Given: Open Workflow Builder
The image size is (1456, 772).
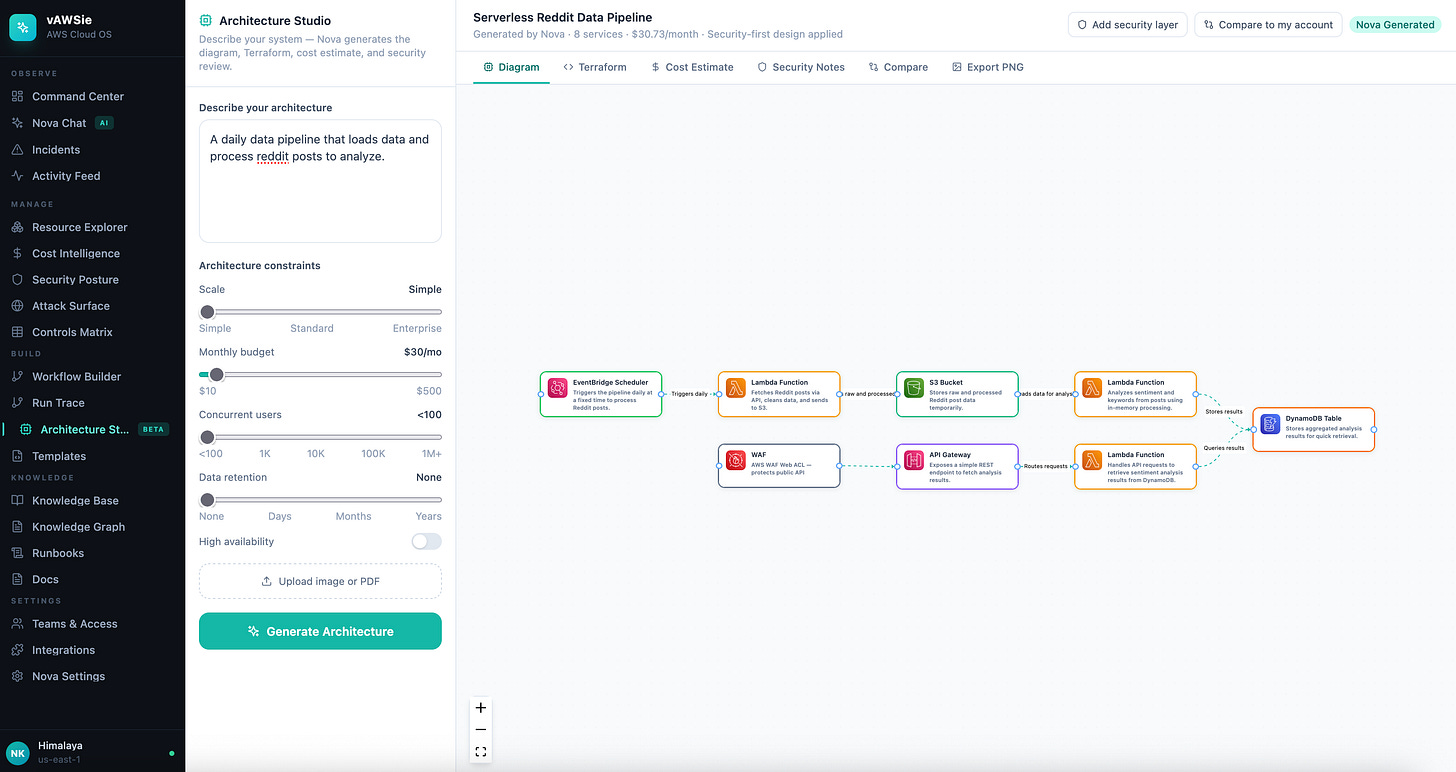Looking at the screenshot, I should (x=76, y=376).
